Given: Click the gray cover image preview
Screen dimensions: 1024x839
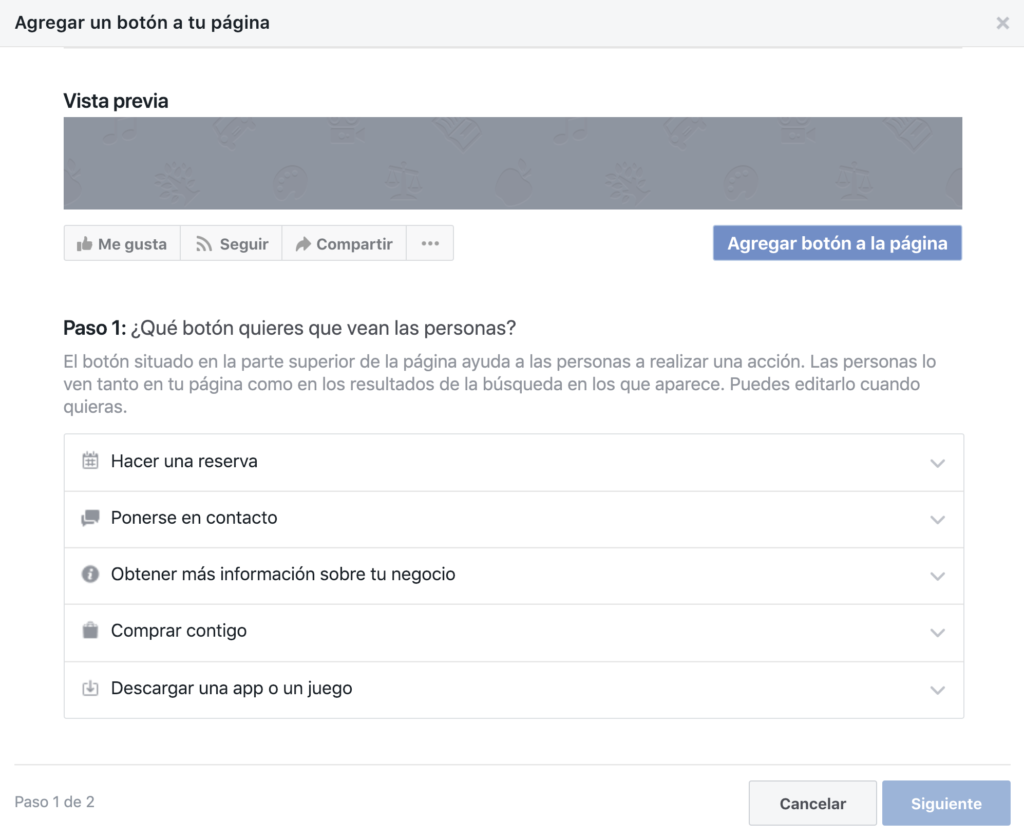Looking at the screenshot, I should 512,163.
